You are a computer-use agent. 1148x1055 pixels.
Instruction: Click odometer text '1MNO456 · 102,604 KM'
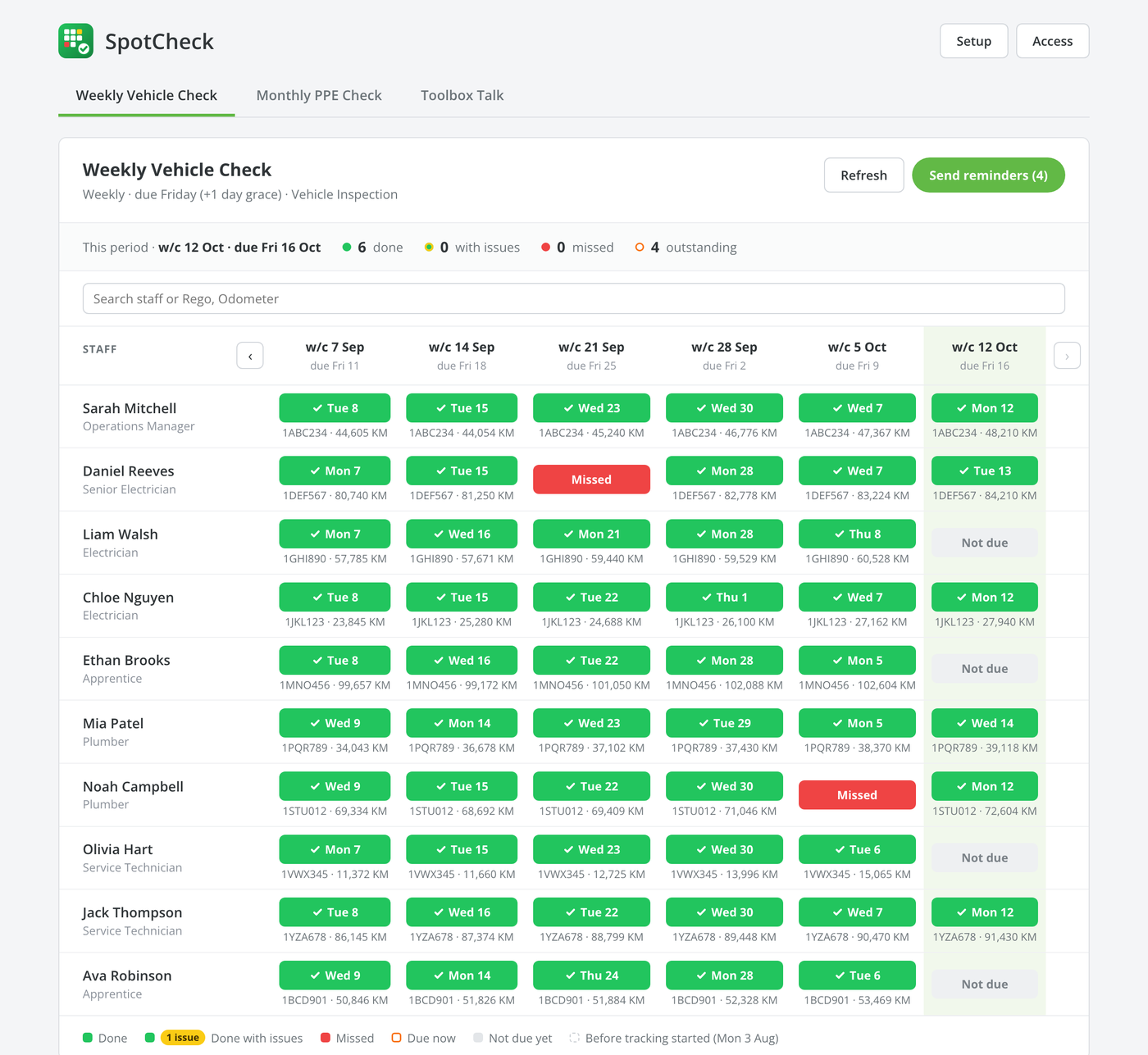[x=857, y=685]
